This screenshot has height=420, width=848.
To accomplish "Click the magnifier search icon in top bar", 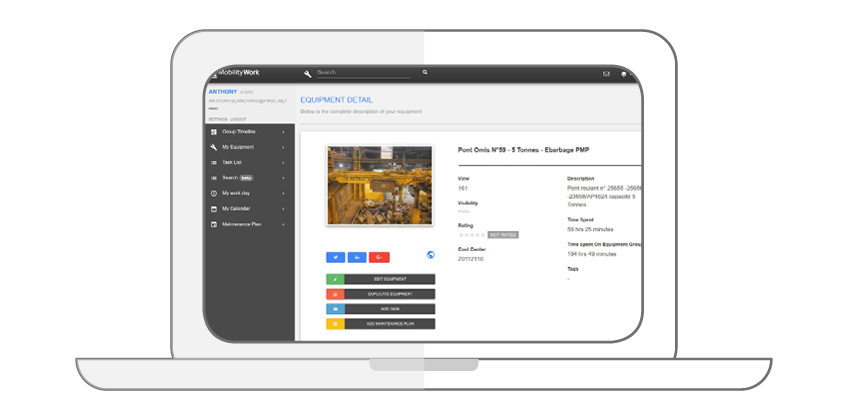I will (425, 73).
